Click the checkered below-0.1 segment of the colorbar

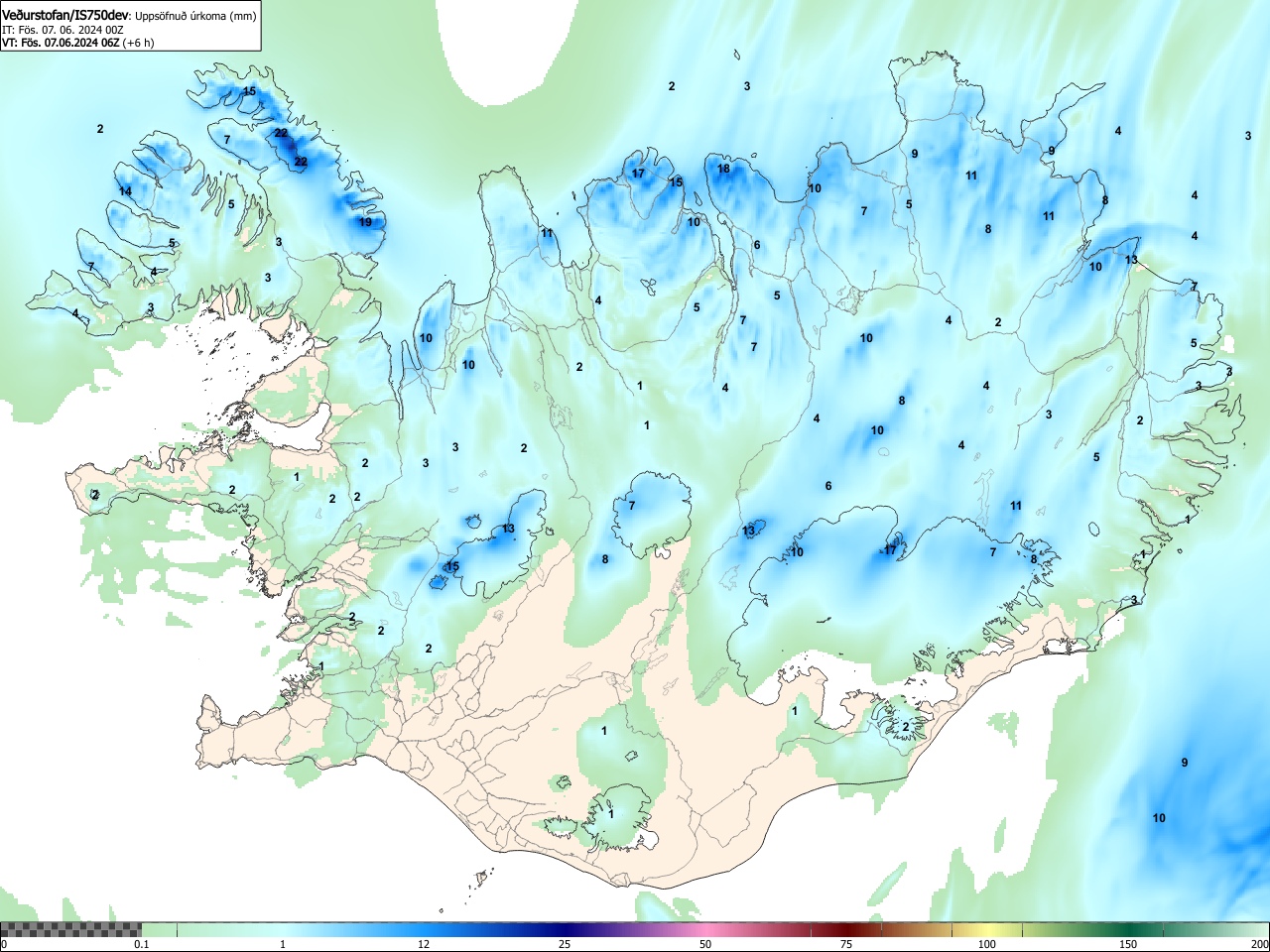71,929
